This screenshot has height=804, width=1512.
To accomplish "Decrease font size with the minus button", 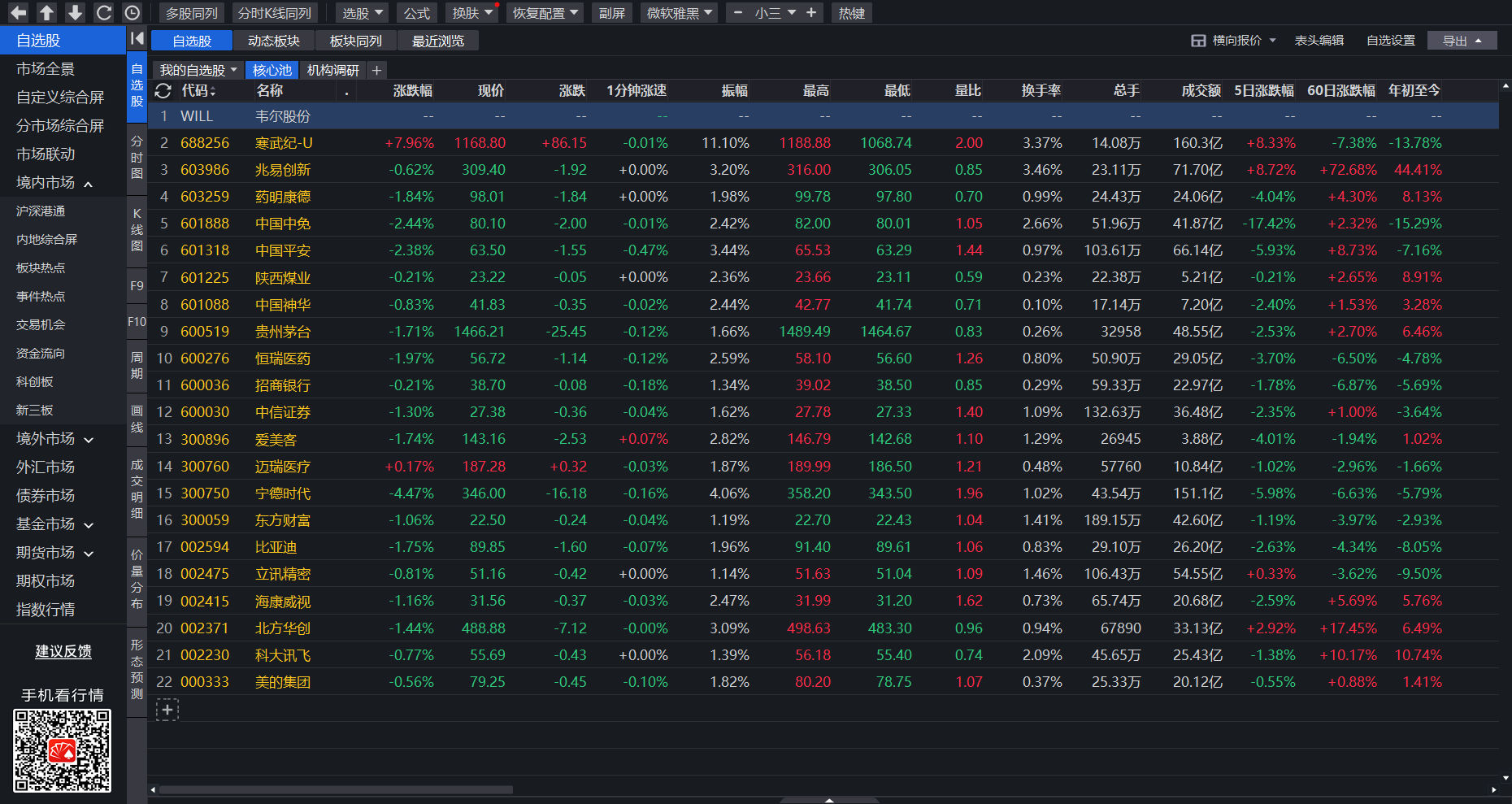I will pyautogui.click(x=738, y=13).
